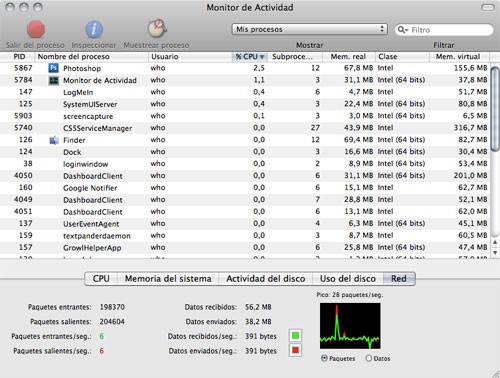Switch to the Memoria del sistema tab
The image size is (500, 378).
pyautogui.click(x=168, y=279)
